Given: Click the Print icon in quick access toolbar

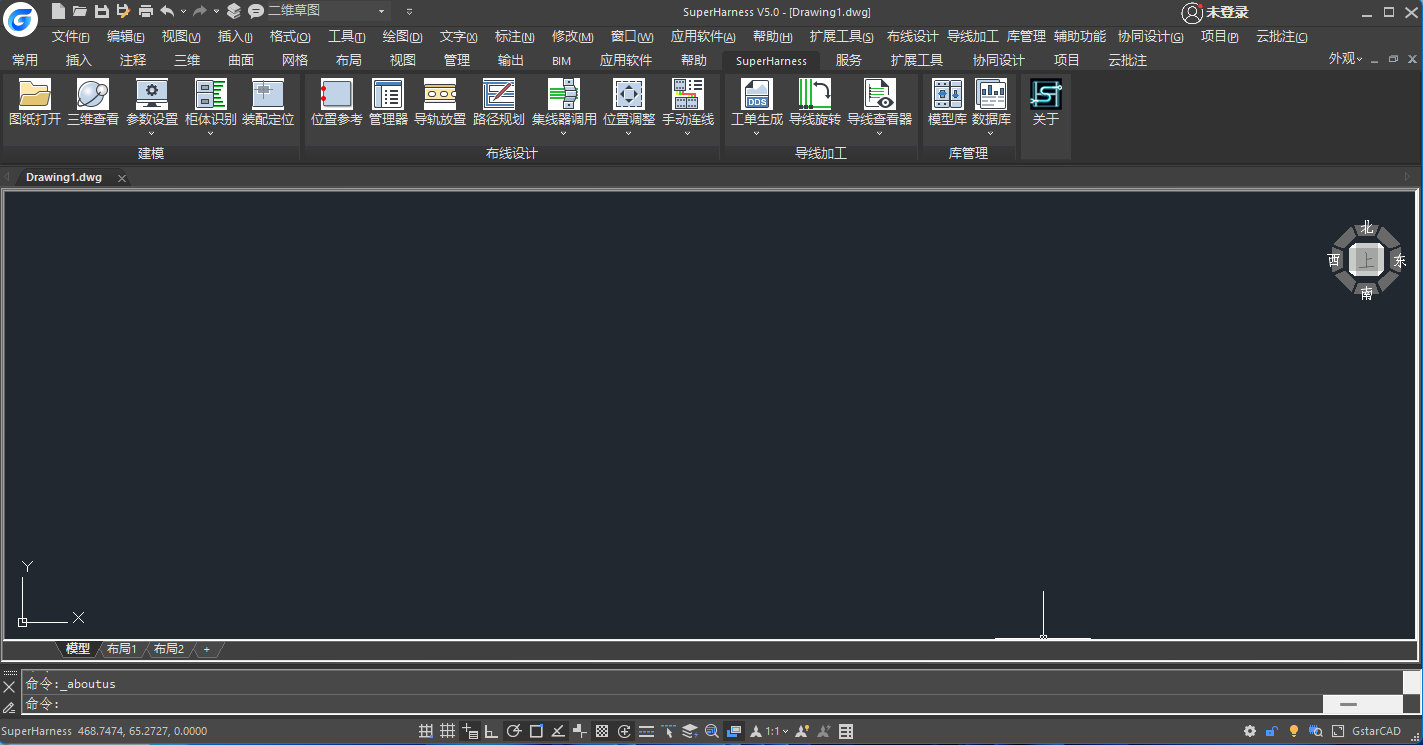Looking at the screenshot, I should [x=146, y=11].
